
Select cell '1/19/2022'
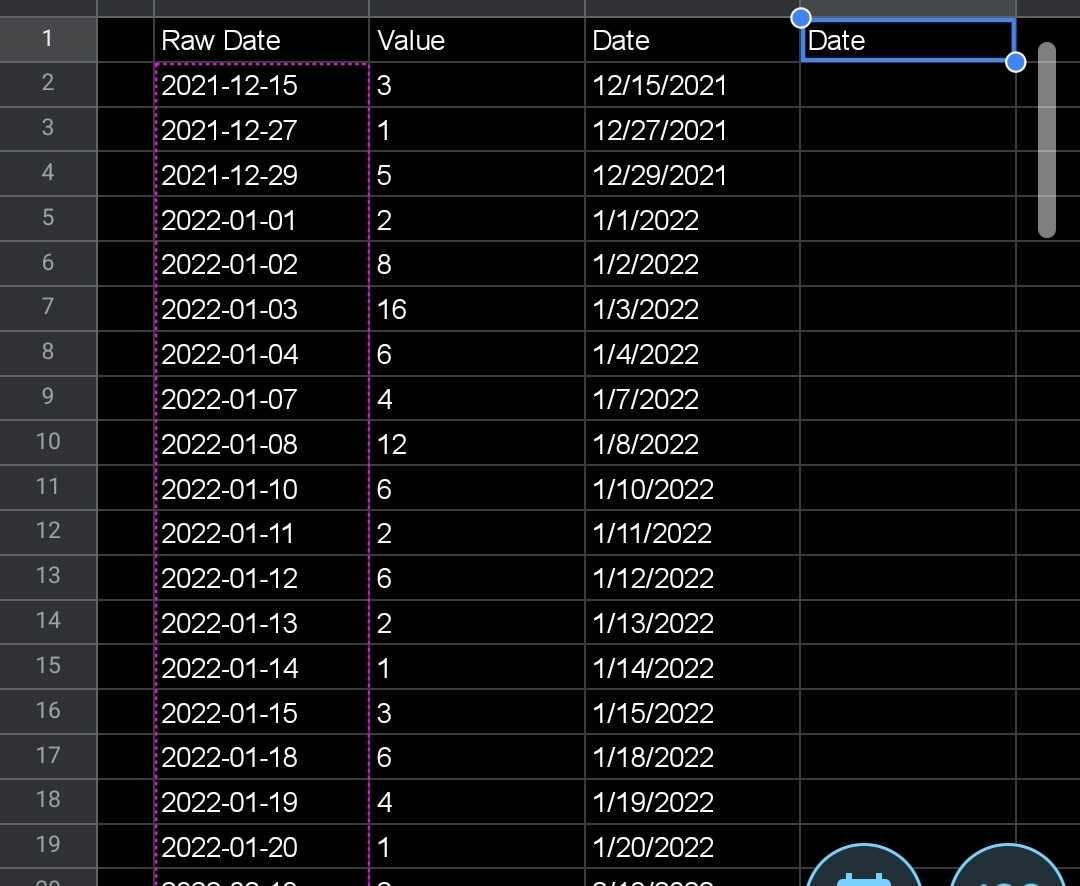(692, 802)
